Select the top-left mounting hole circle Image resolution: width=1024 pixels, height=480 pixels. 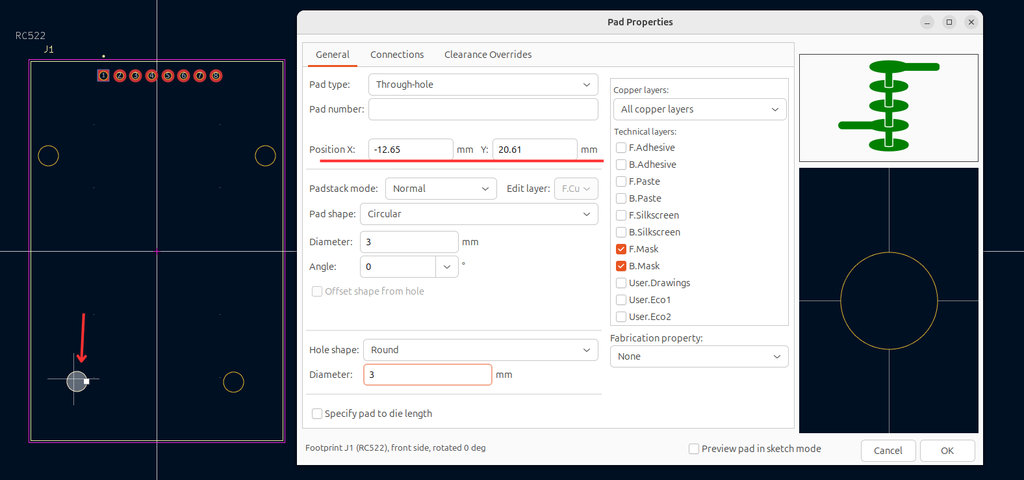48,155
